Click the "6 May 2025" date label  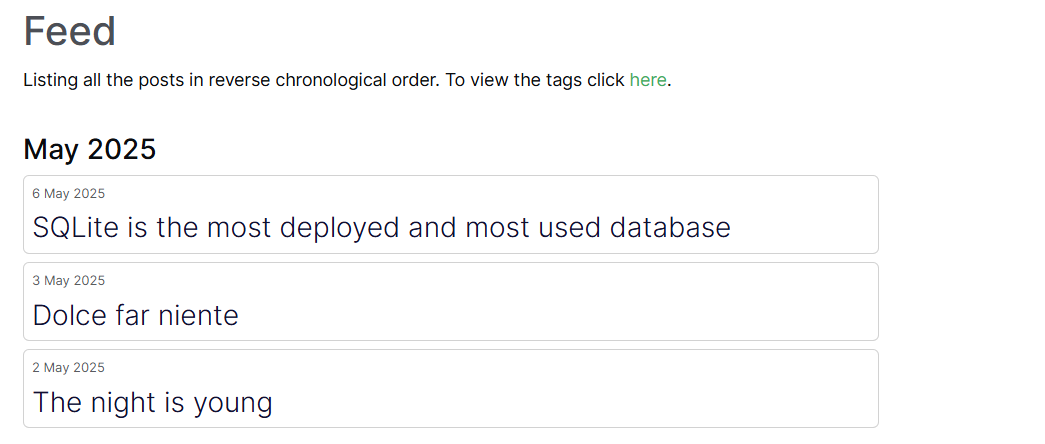pos(68,194)
